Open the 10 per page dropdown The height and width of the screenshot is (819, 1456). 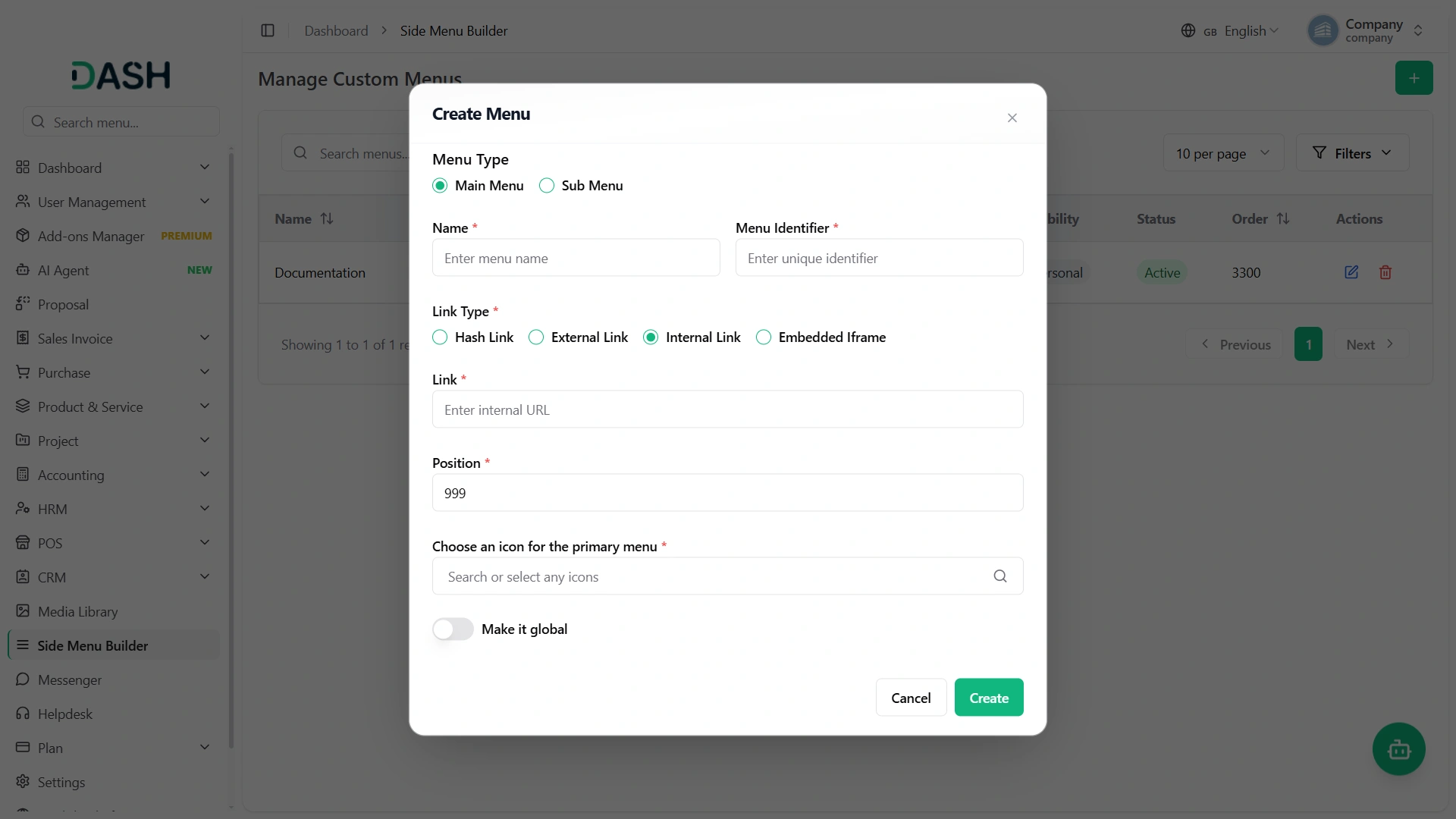tap(1223, 153)
